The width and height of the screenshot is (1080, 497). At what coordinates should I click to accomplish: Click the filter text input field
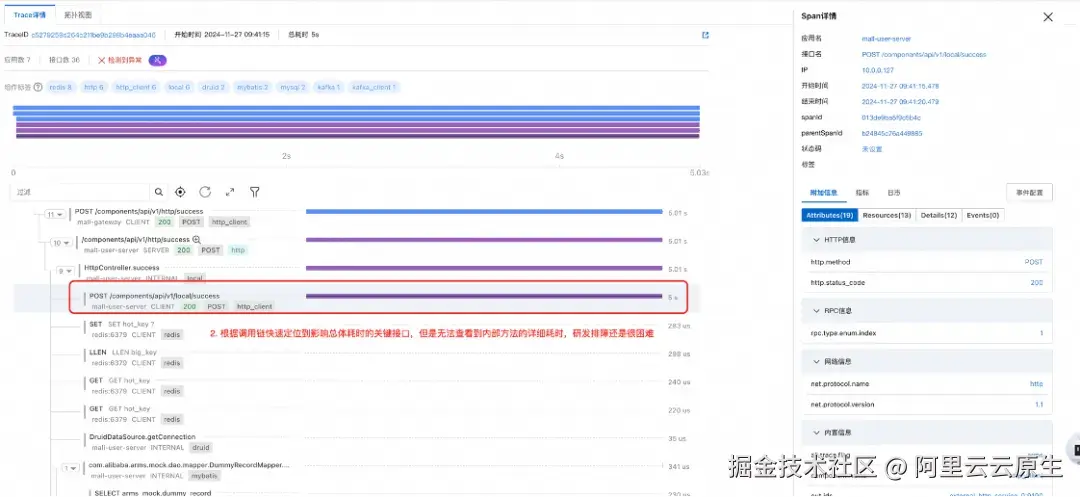82,192
